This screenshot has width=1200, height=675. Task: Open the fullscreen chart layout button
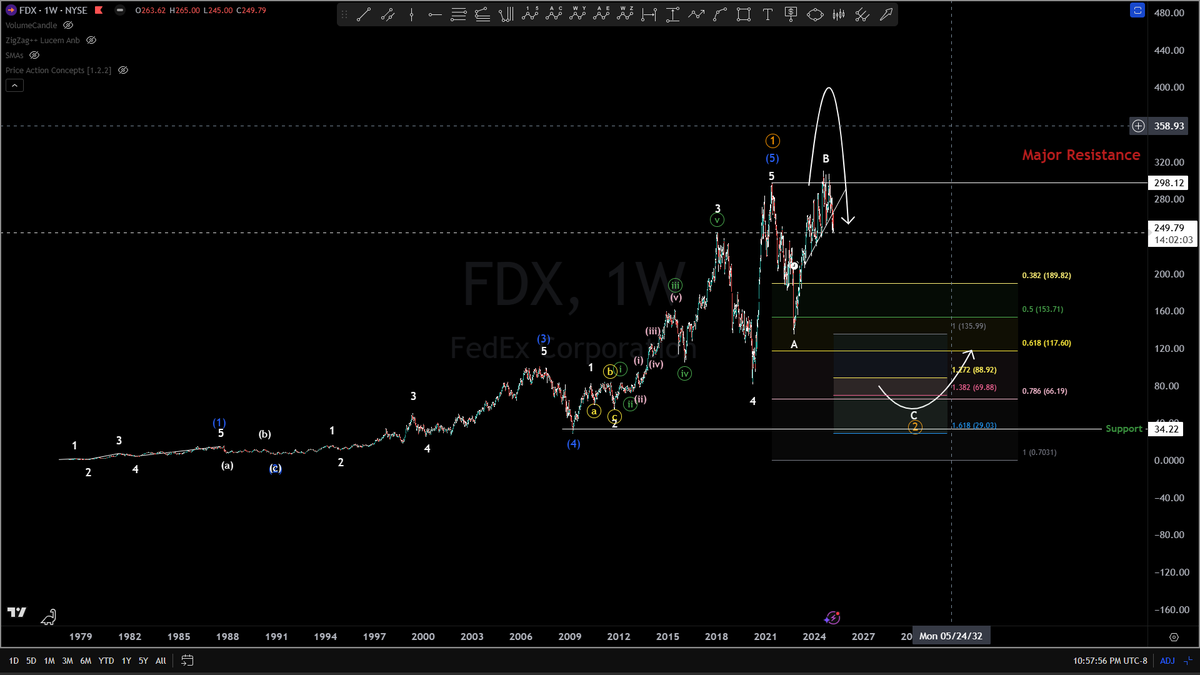coord(1138,10)
